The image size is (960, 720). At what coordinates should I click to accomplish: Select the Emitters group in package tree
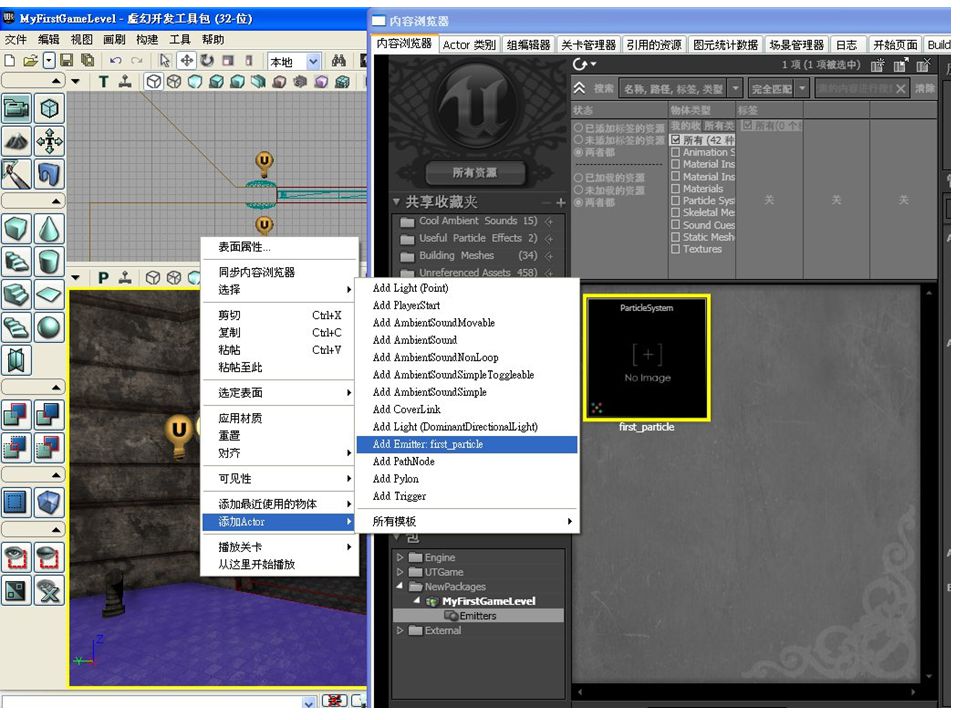tap(478, 615)
